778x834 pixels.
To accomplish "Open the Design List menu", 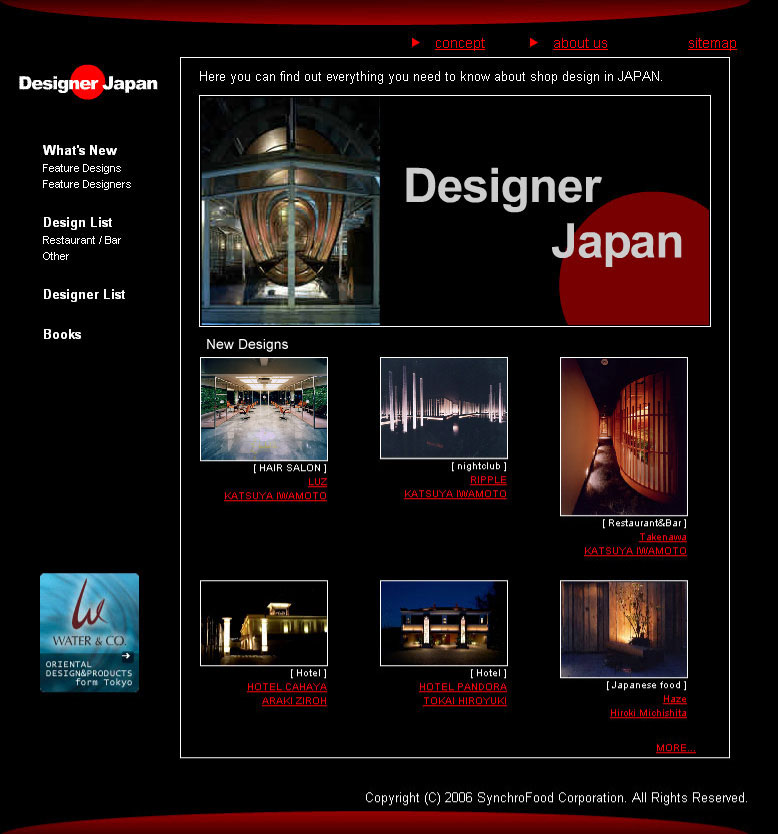I will click(78, 222).
